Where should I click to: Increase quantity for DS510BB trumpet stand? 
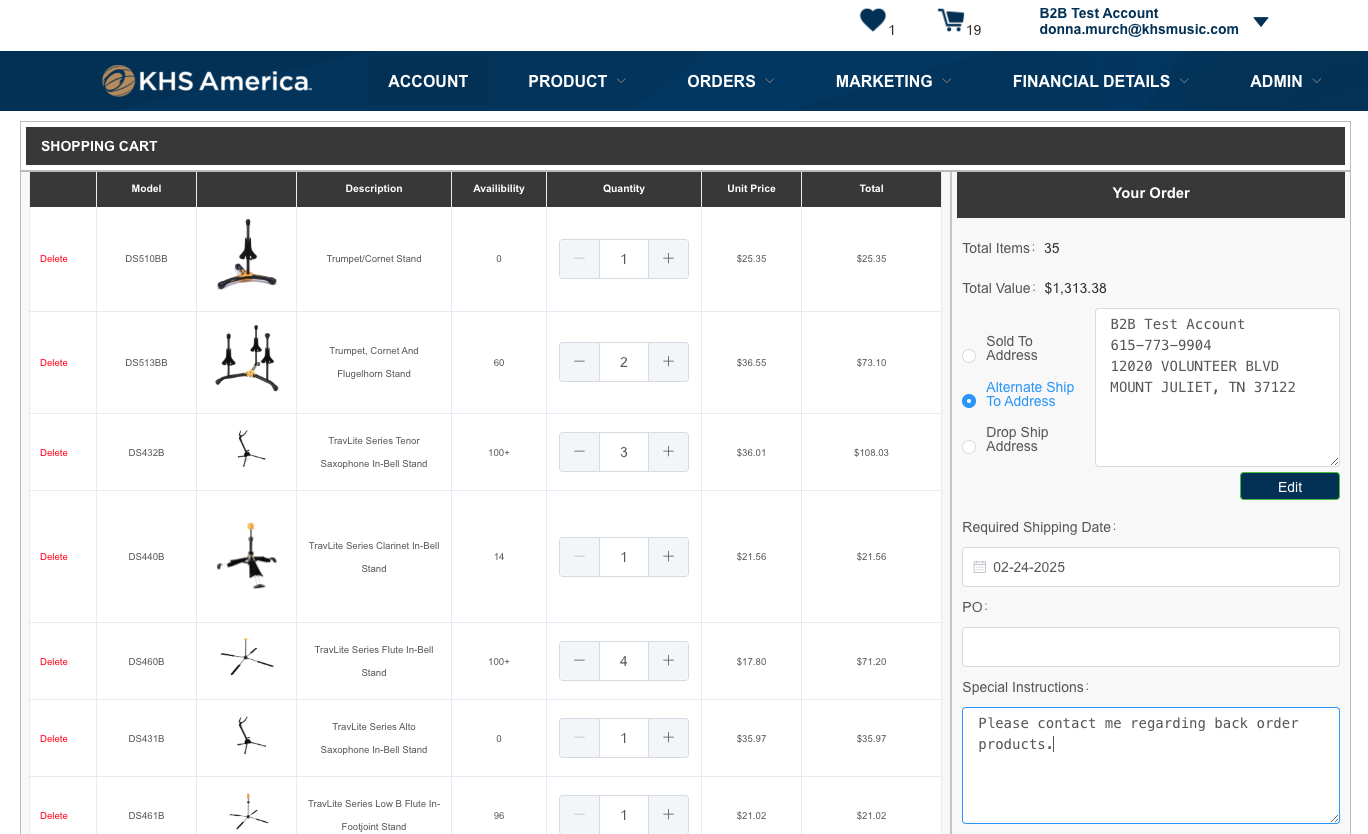tap(668, 259)
